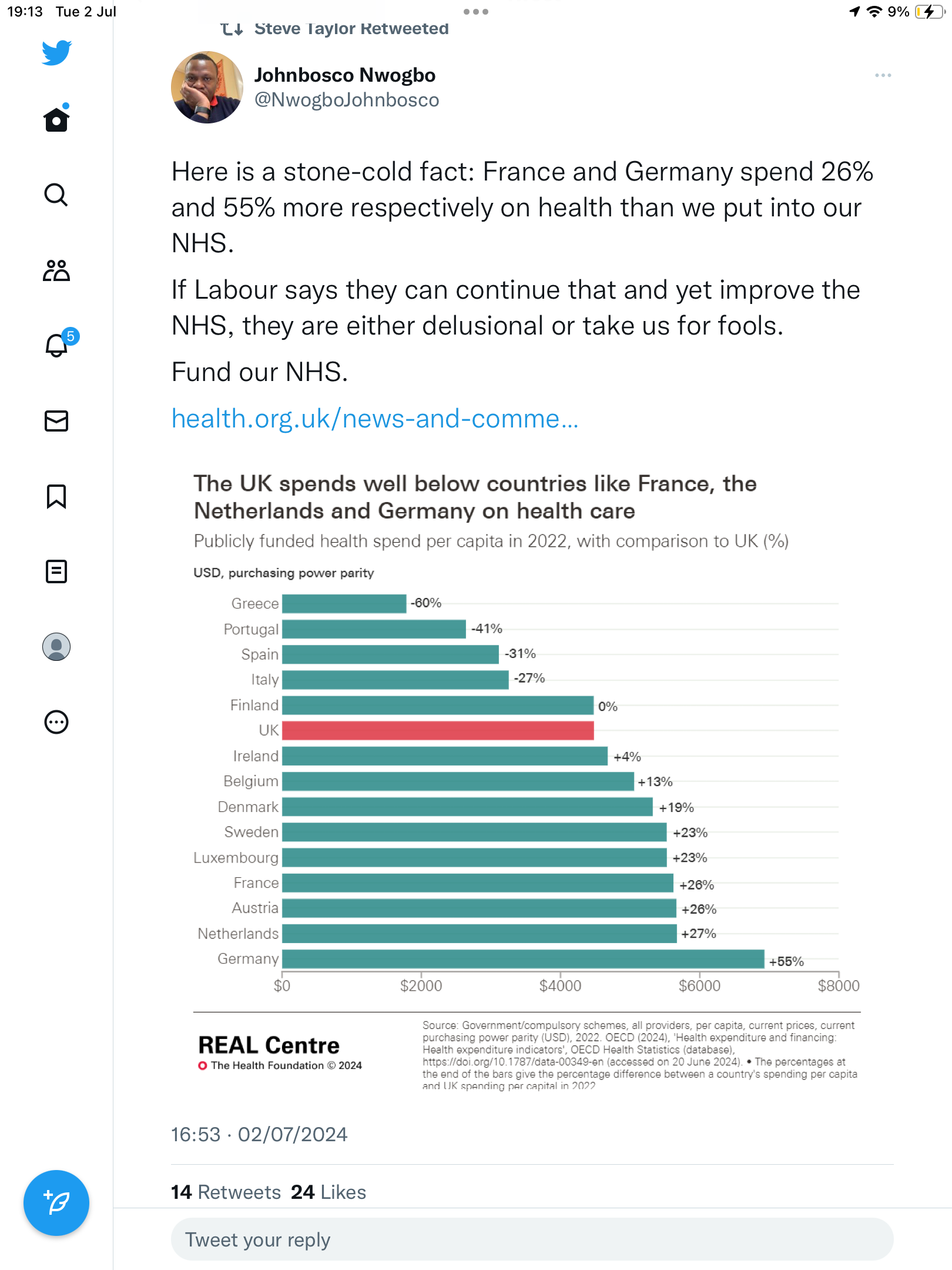View the 14 Retweets list
The width and height of the screenshot is (952, 1270).
pyautogui.click(x=226, y=1192)
